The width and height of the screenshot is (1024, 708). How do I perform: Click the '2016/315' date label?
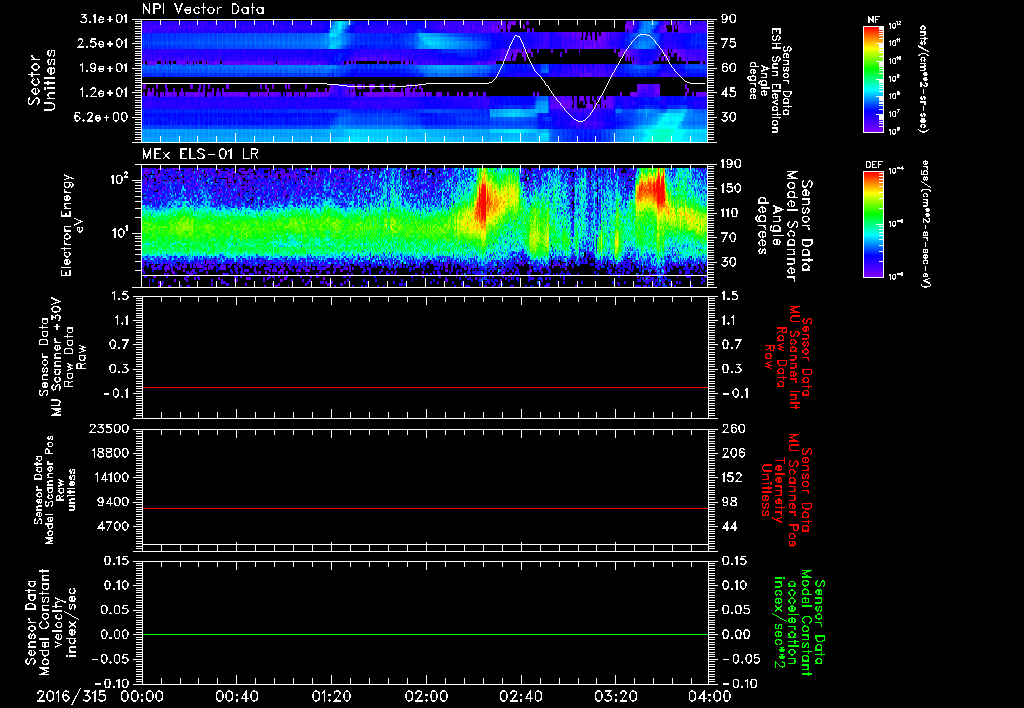[71, 696]
